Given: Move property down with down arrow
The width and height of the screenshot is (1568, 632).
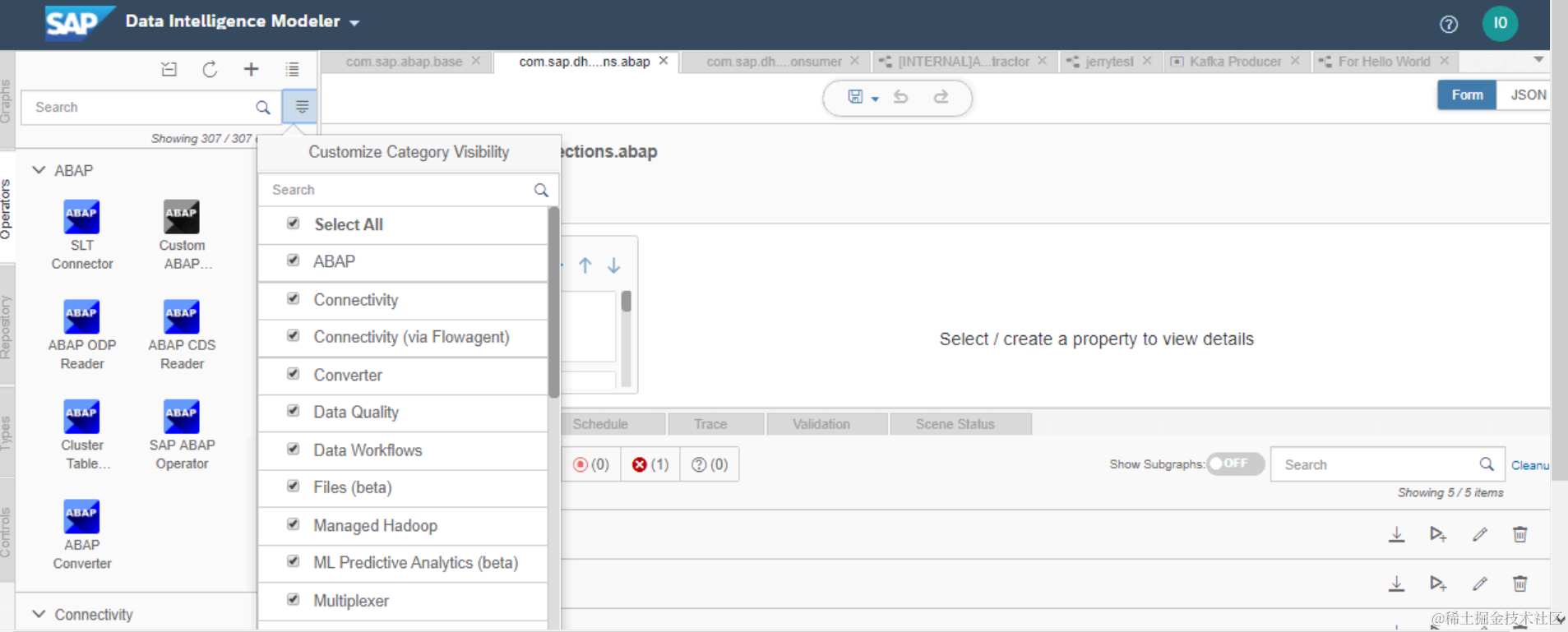Looking at the screenshot, I should click(x=613, y=265).
